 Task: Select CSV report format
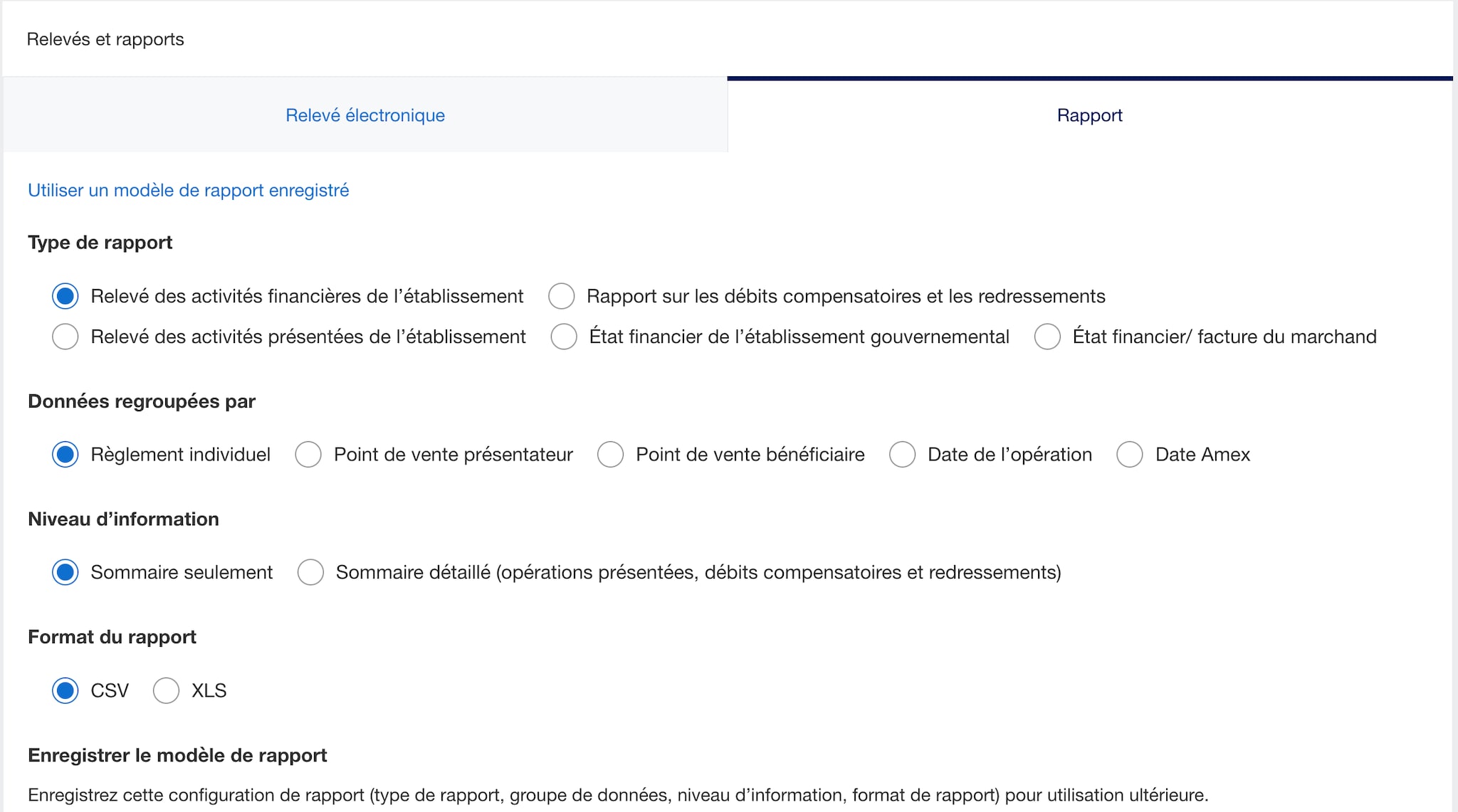point(65,690)
